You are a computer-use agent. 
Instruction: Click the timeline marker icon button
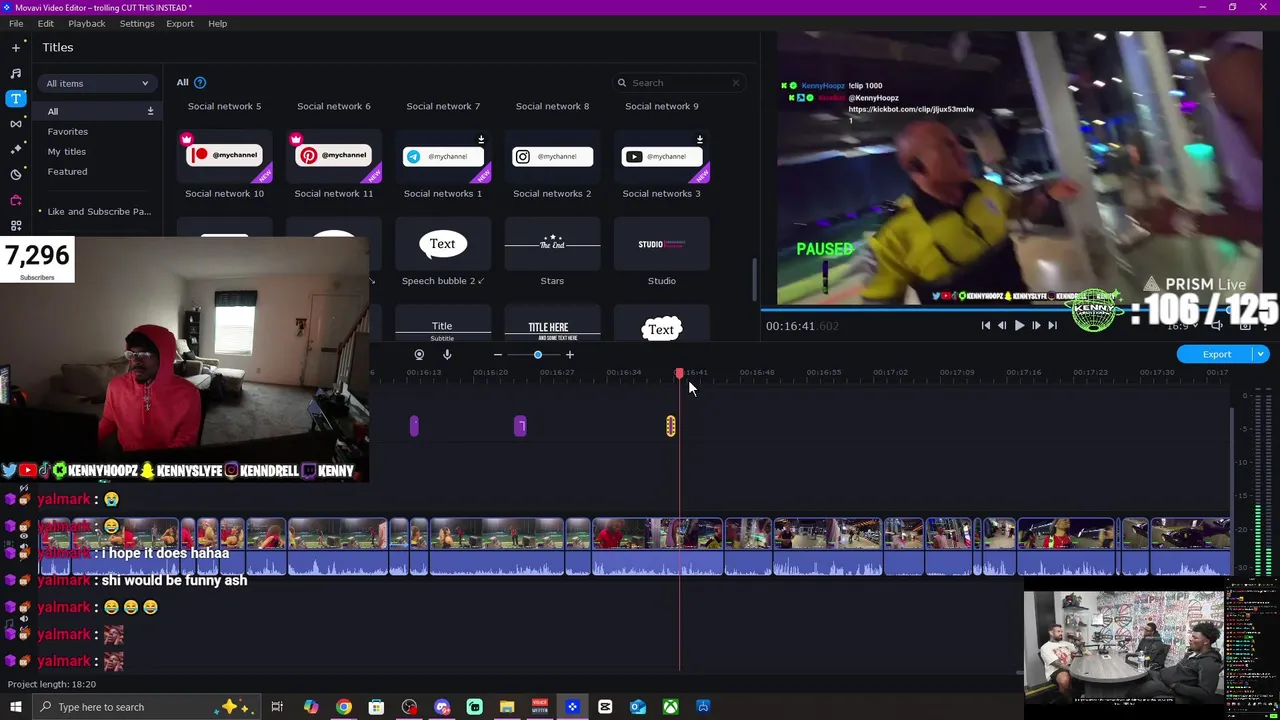click(x=419, y=354)
